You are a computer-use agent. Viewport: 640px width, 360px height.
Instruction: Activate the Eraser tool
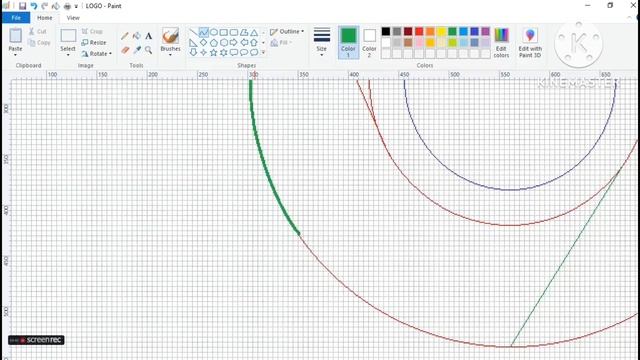(x=125, y=50)
